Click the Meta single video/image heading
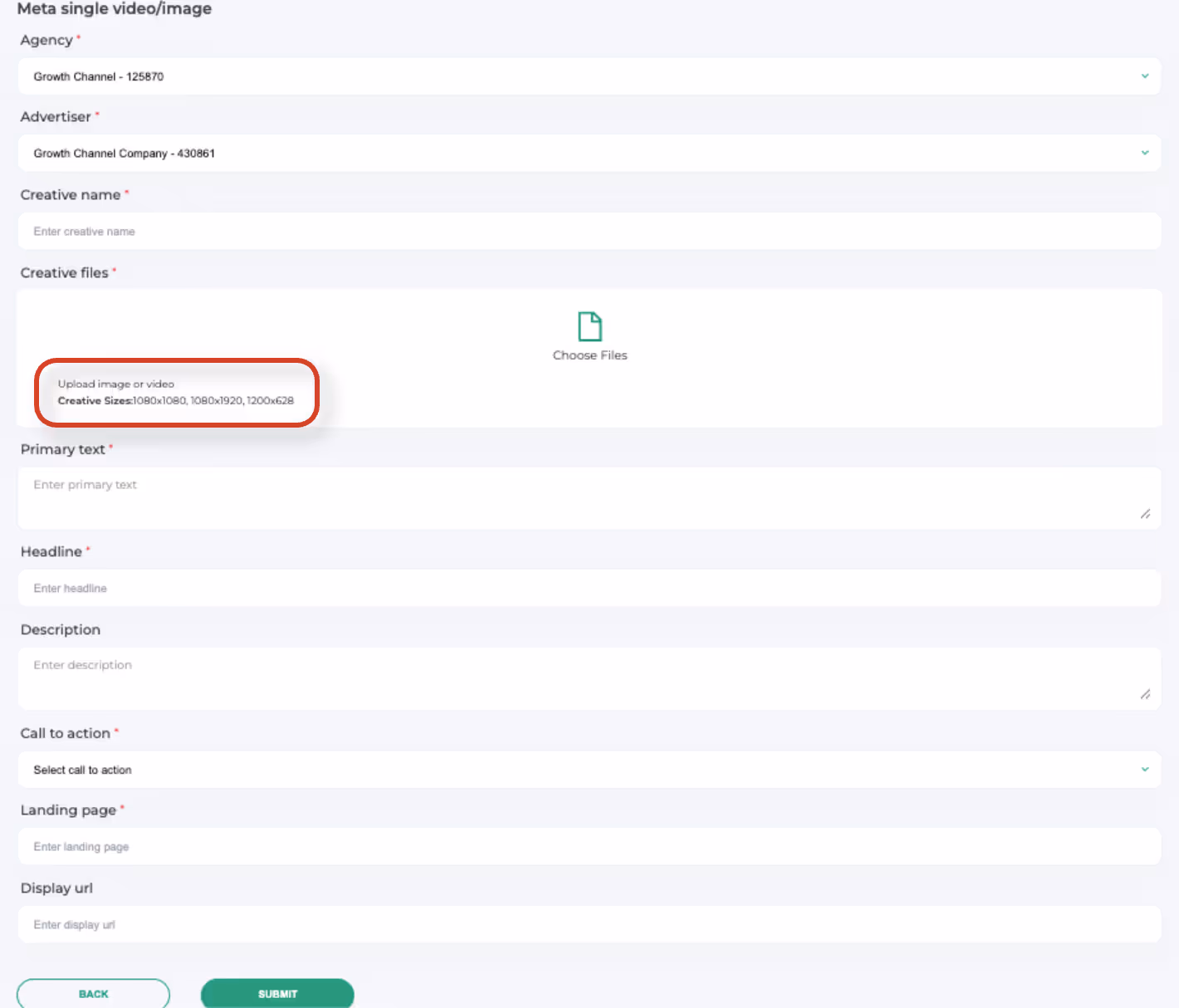Screen dimensions: 1179x1008 114,9
